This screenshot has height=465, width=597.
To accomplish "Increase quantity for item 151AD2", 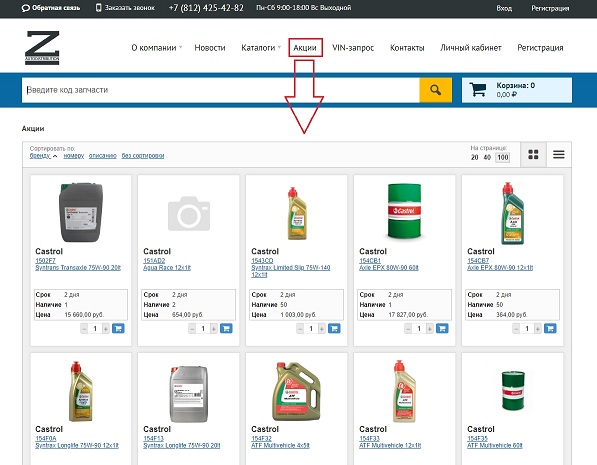I will click(214, 328).
